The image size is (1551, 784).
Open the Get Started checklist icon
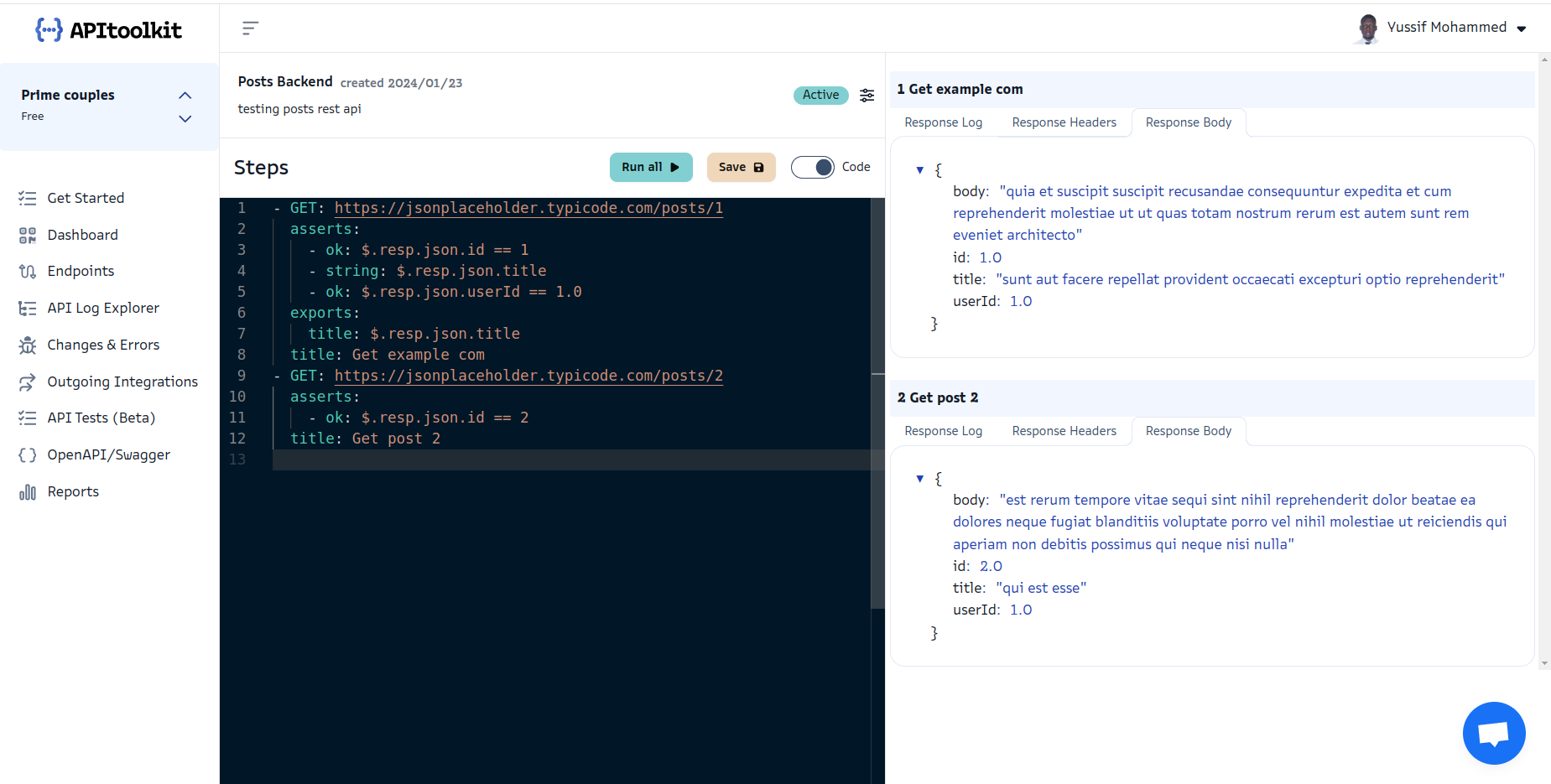[x=28, y=198]
